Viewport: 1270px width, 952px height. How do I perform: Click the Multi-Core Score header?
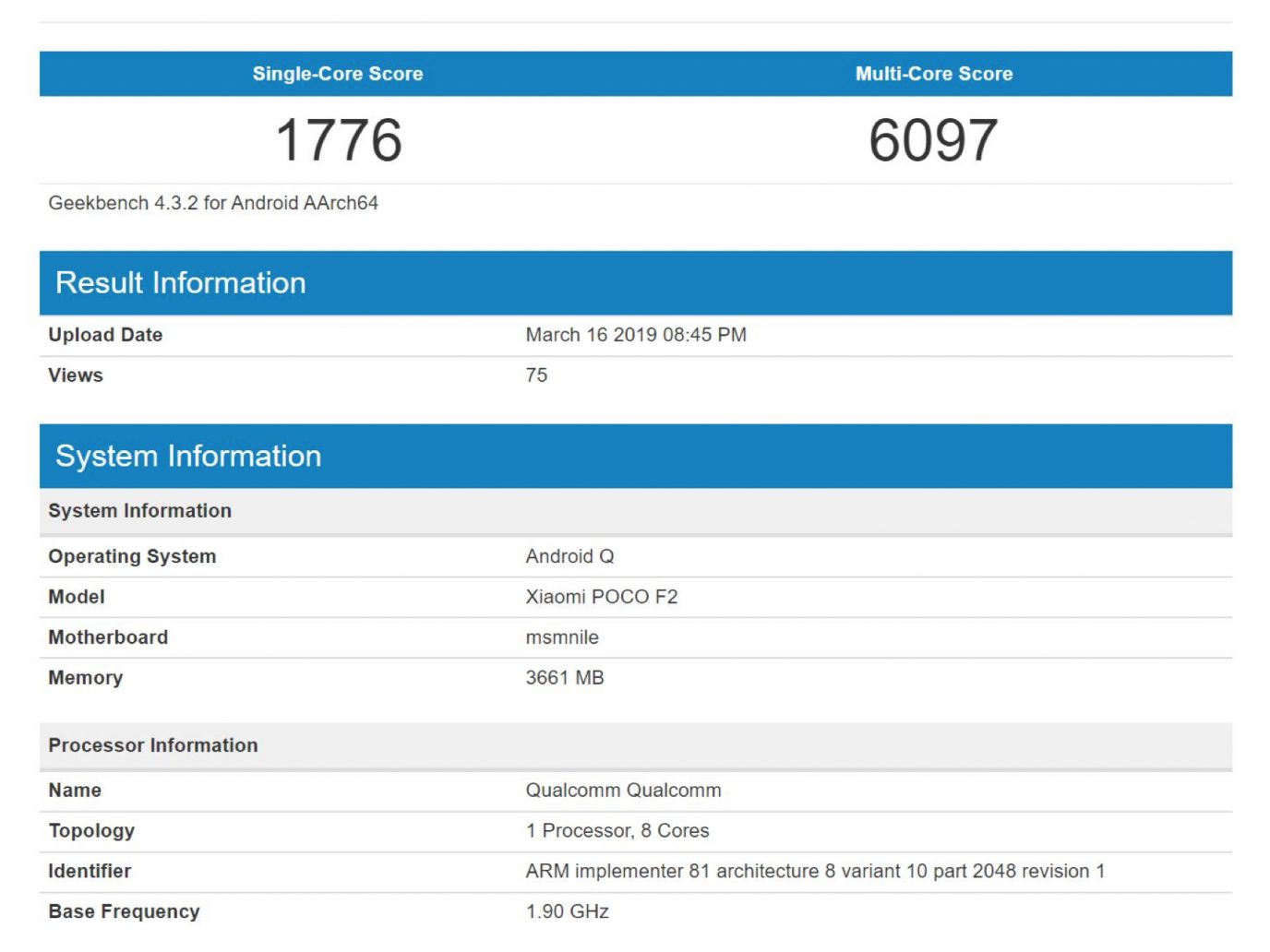tap(933, 74)
